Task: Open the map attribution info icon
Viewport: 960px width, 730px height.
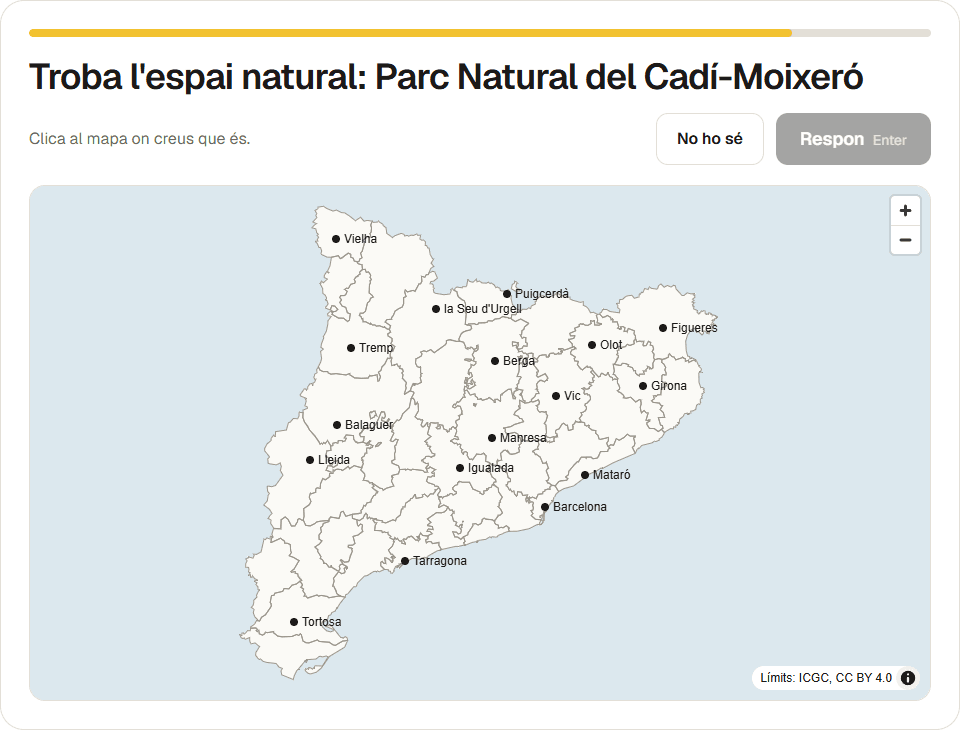Action: [908, 678]
